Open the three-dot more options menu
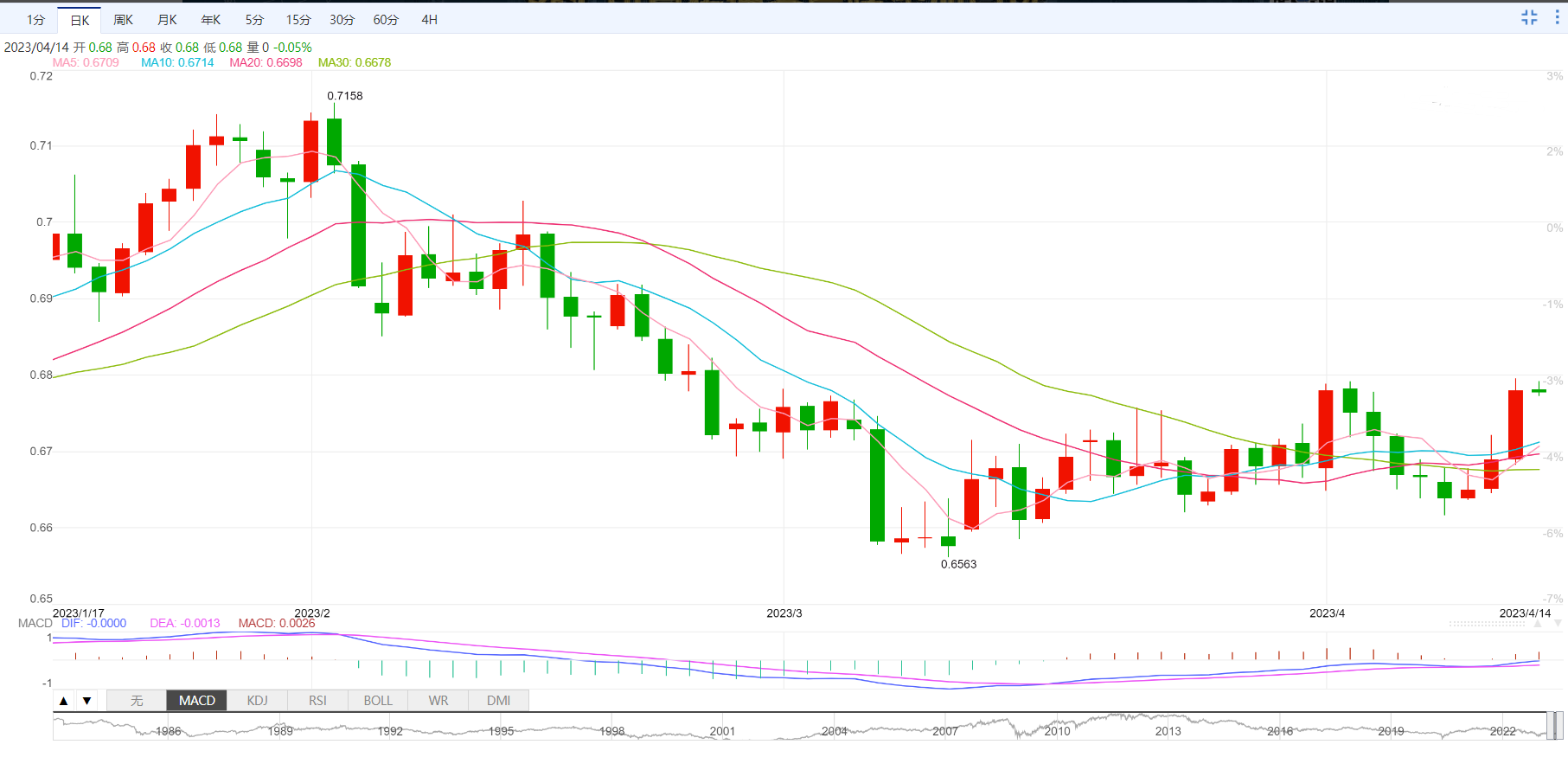Image resolution: width=1568 pixels, height=770 pixels. pyautogui.click(x=1557, y=17)
